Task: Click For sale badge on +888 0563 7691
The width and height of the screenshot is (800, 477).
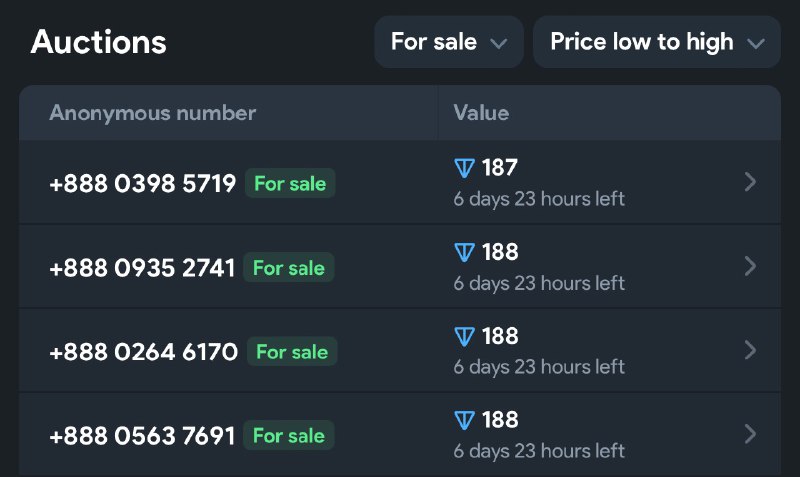Action: click(289, 435)
